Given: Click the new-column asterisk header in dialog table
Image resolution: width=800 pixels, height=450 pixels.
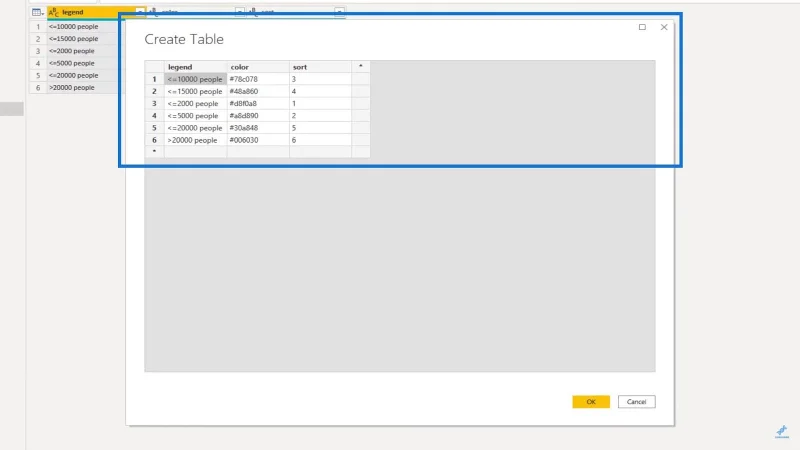Looking at the screenshot, I should pyautogui.click(x=360, y=67).
